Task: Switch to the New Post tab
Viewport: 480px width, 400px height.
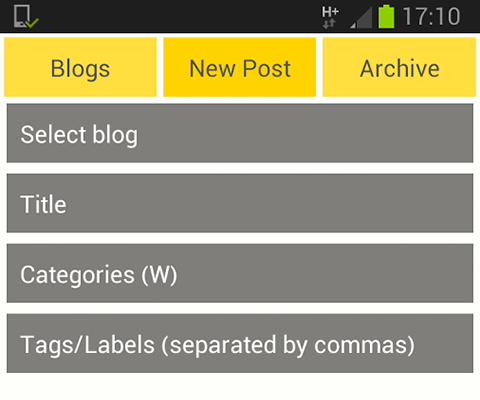Action: [239, 67]
